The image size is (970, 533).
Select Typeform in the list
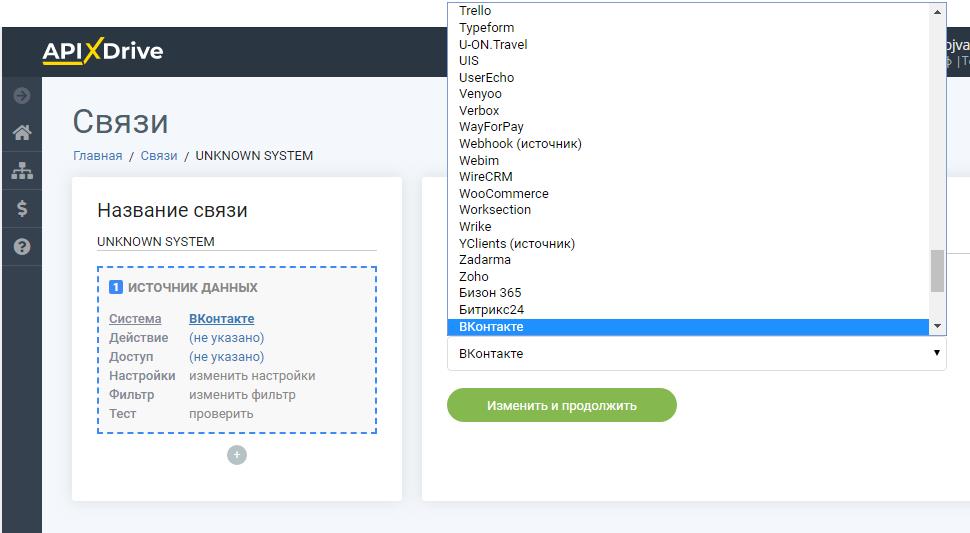(x=688, y=28)
